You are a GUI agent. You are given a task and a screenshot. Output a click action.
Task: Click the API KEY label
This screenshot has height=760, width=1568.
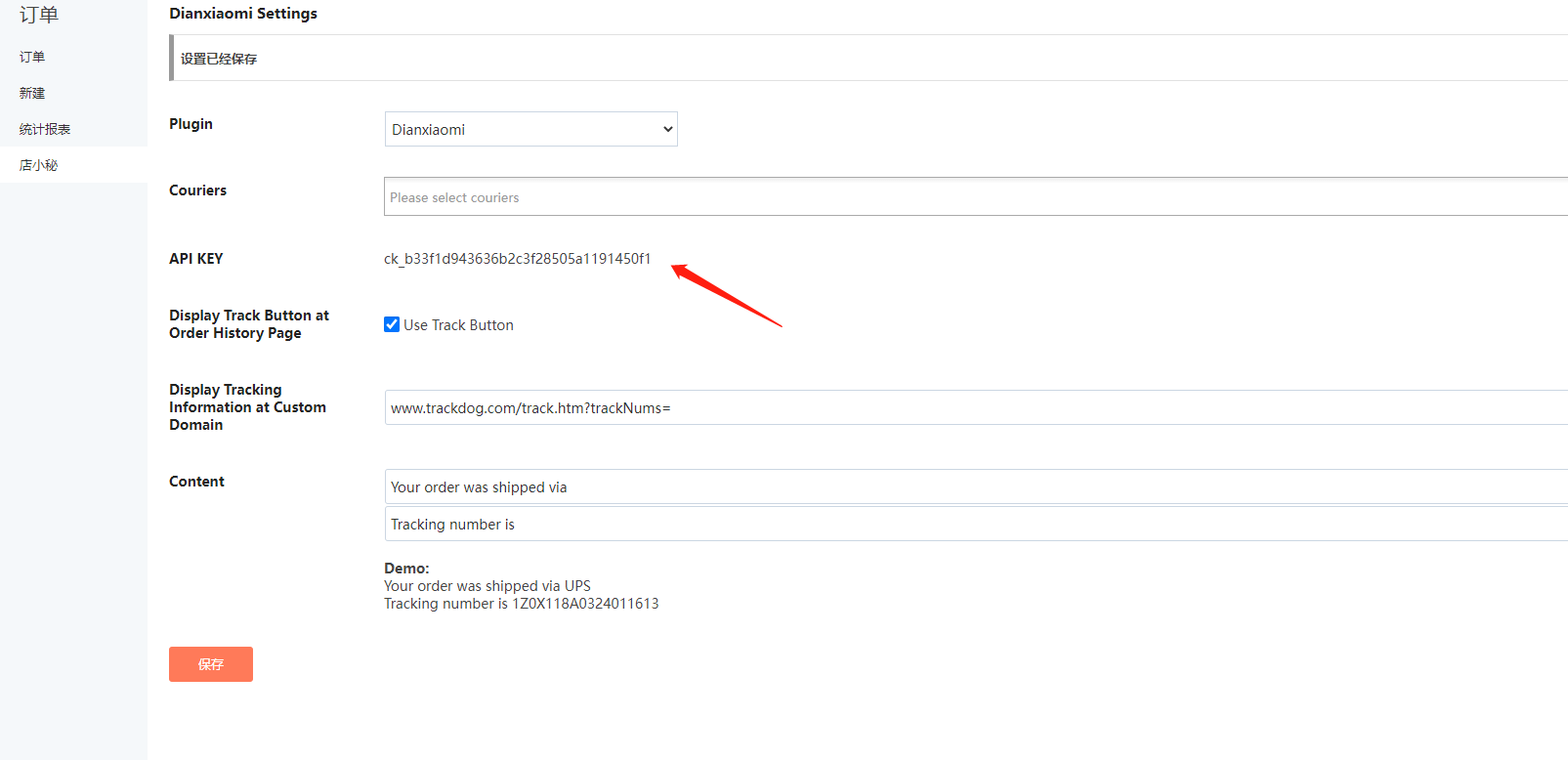[x=196, y=259]
